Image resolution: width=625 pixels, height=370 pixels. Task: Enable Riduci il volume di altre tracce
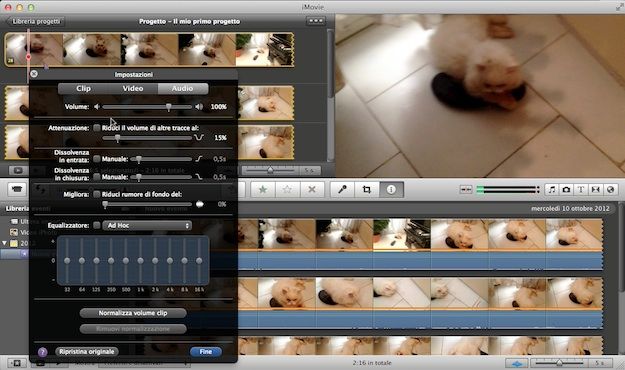[96, 128]
